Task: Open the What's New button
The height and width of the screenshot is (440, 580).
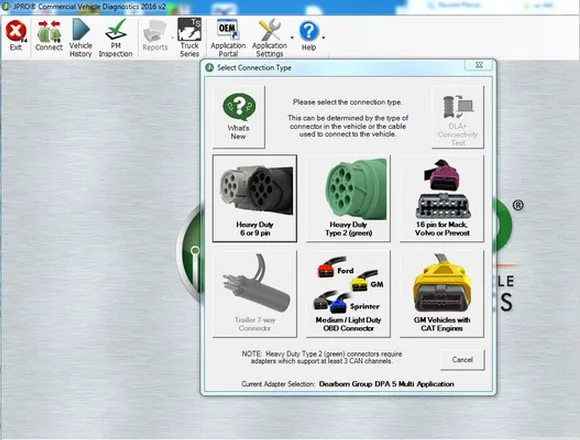Action: [x=239, y=116]
